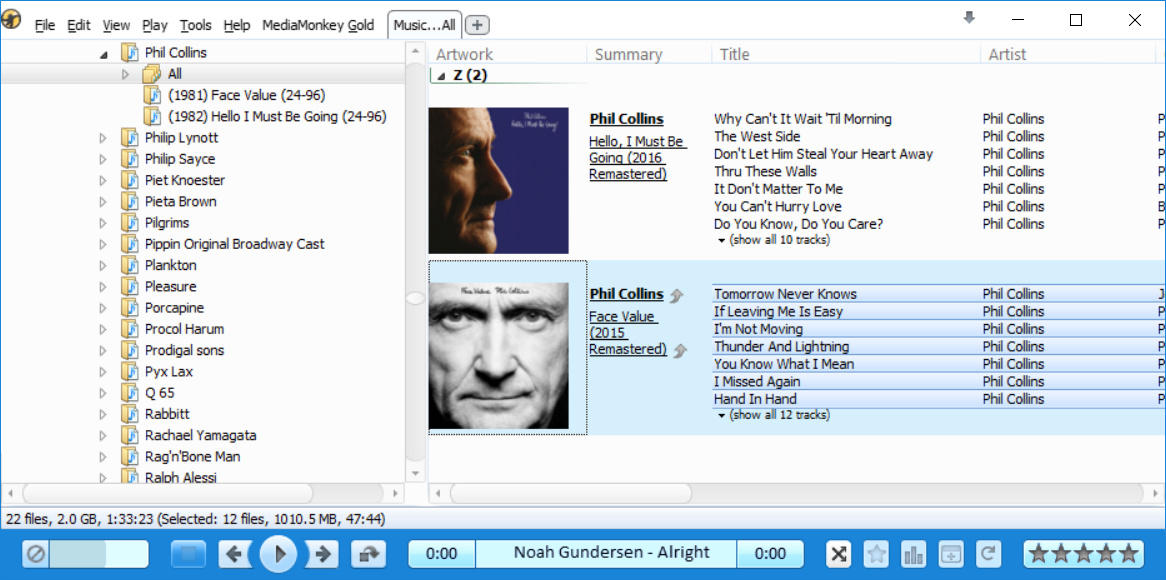Click the window-with-plus button in player bar
This screenshot has height=580, width=1166.
coord(951,554)
